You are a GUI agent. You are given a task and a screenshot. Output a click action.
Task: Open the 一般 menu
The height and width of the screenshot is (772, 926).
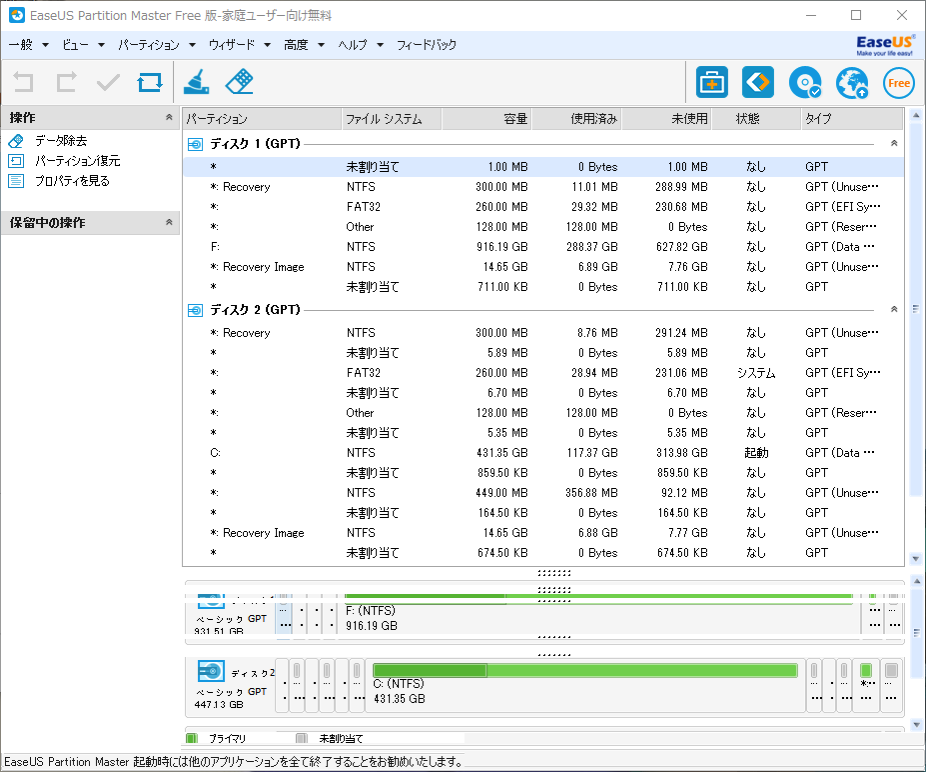[28, 45]
